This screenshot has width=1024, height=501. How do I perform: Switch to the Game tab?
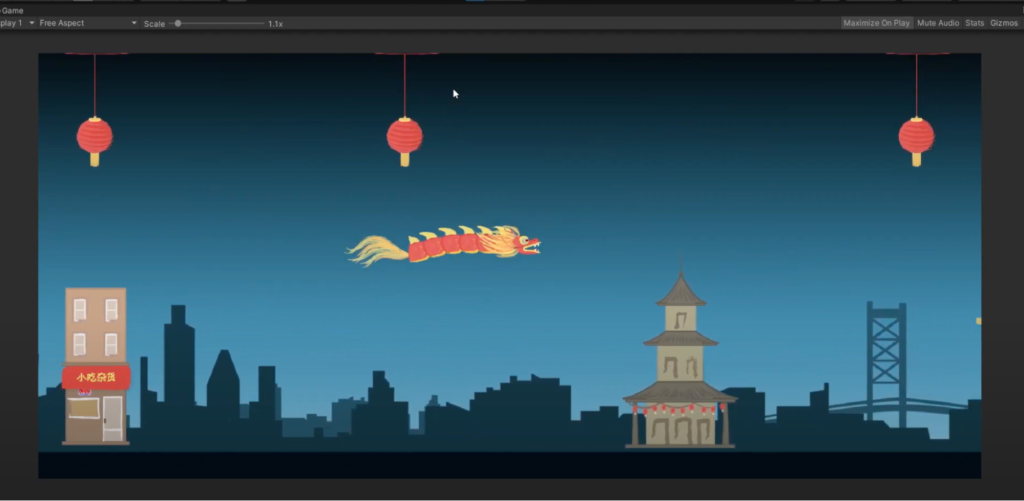click(12, 10)
